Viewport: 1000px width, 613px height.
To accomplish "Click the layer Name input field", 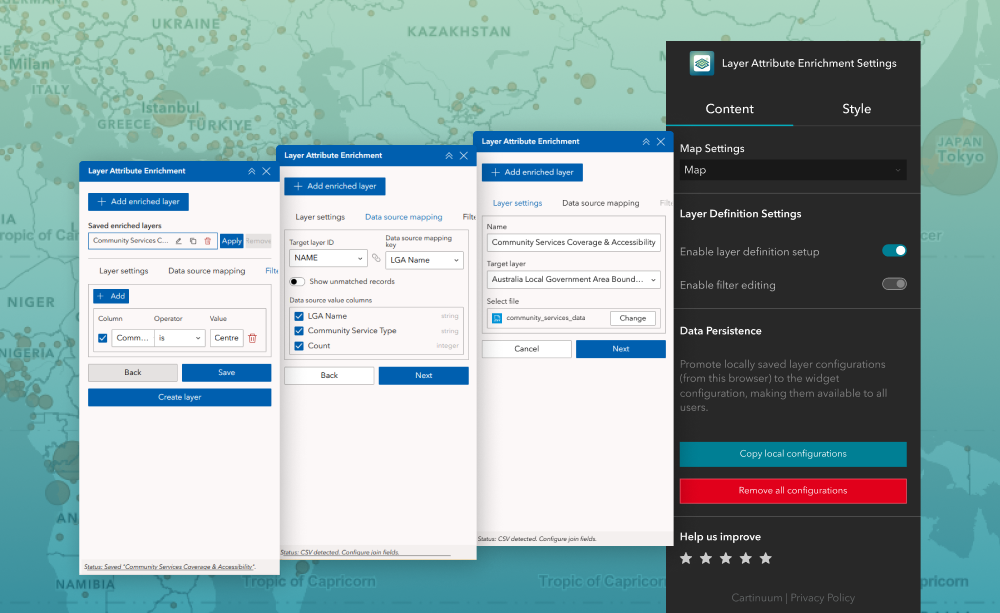I will pyautogui.click(x=574, y=242).
